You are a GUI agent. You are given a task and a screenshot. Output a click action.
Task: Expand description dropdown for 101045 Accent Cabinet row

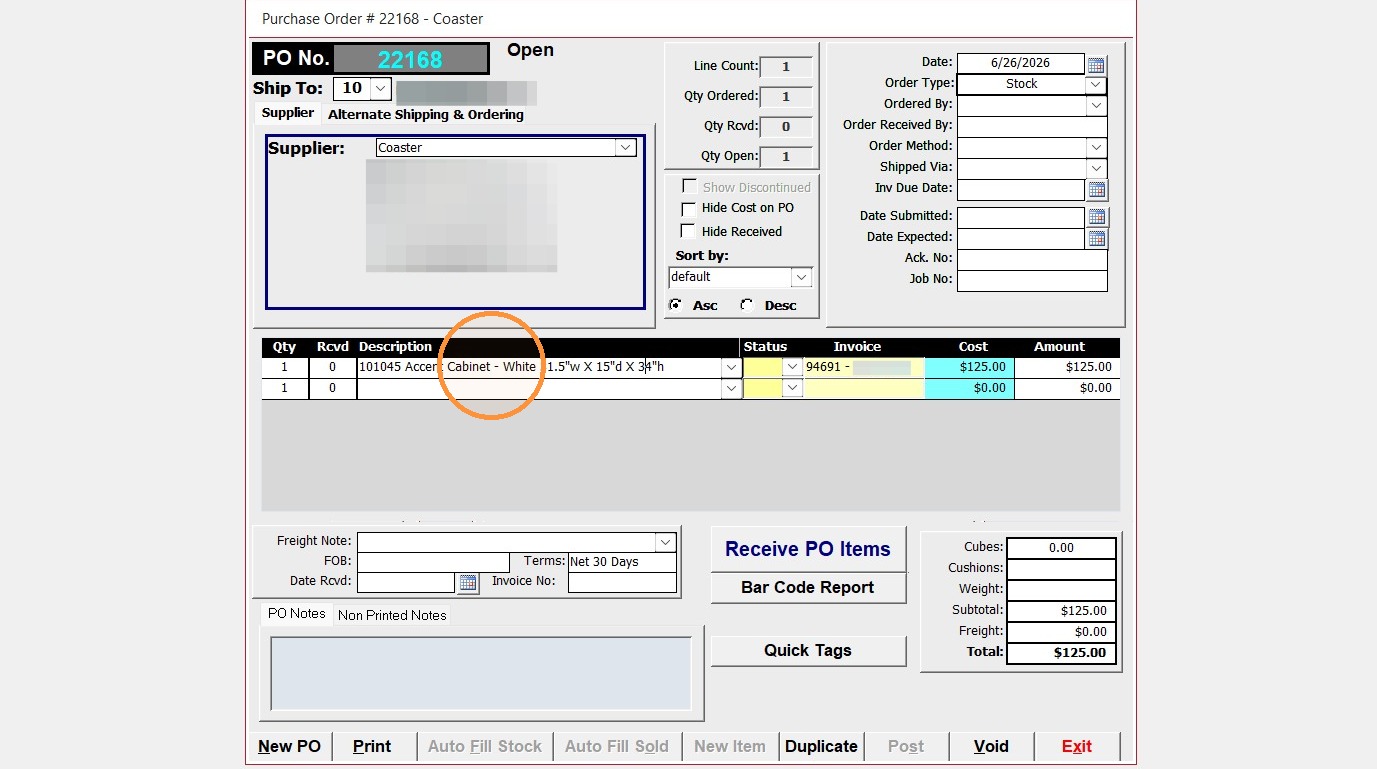tap(731, 367)
